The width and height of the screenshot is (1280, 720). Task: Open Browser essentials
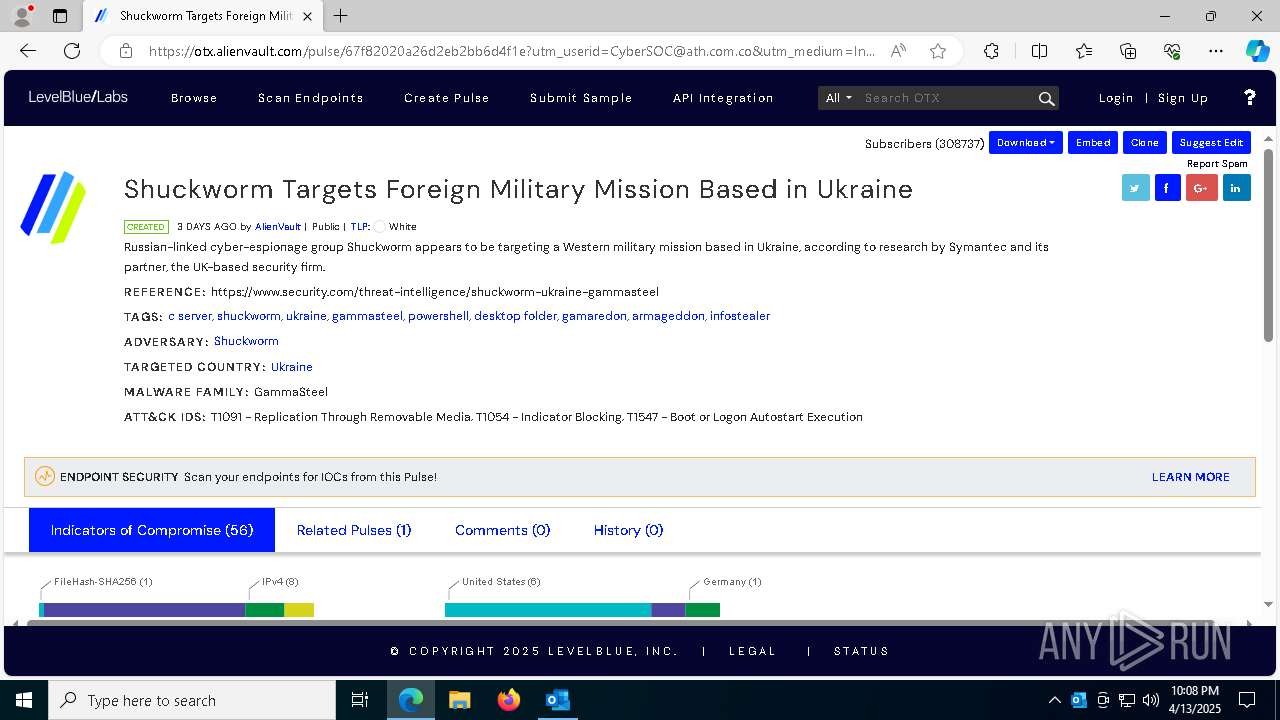click(1172, 51)
